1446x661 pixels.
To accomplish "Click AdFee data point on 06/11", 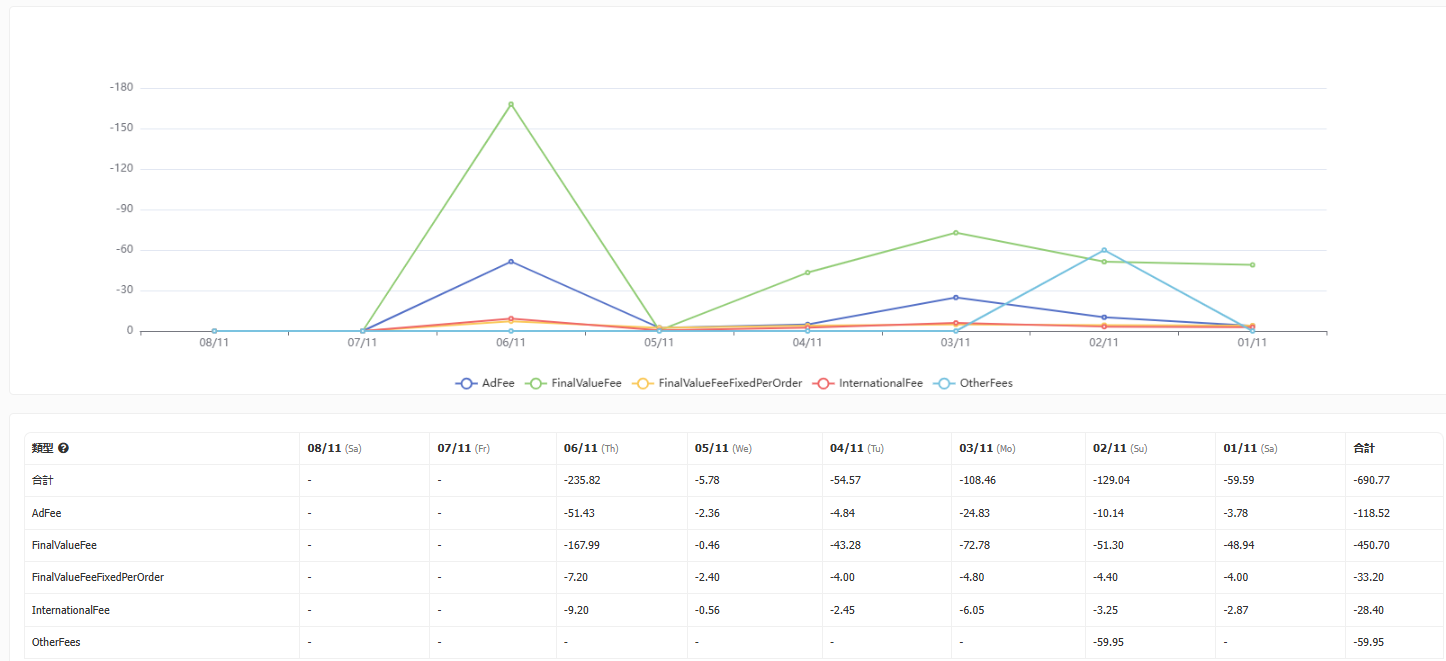I will coord(511,262).
